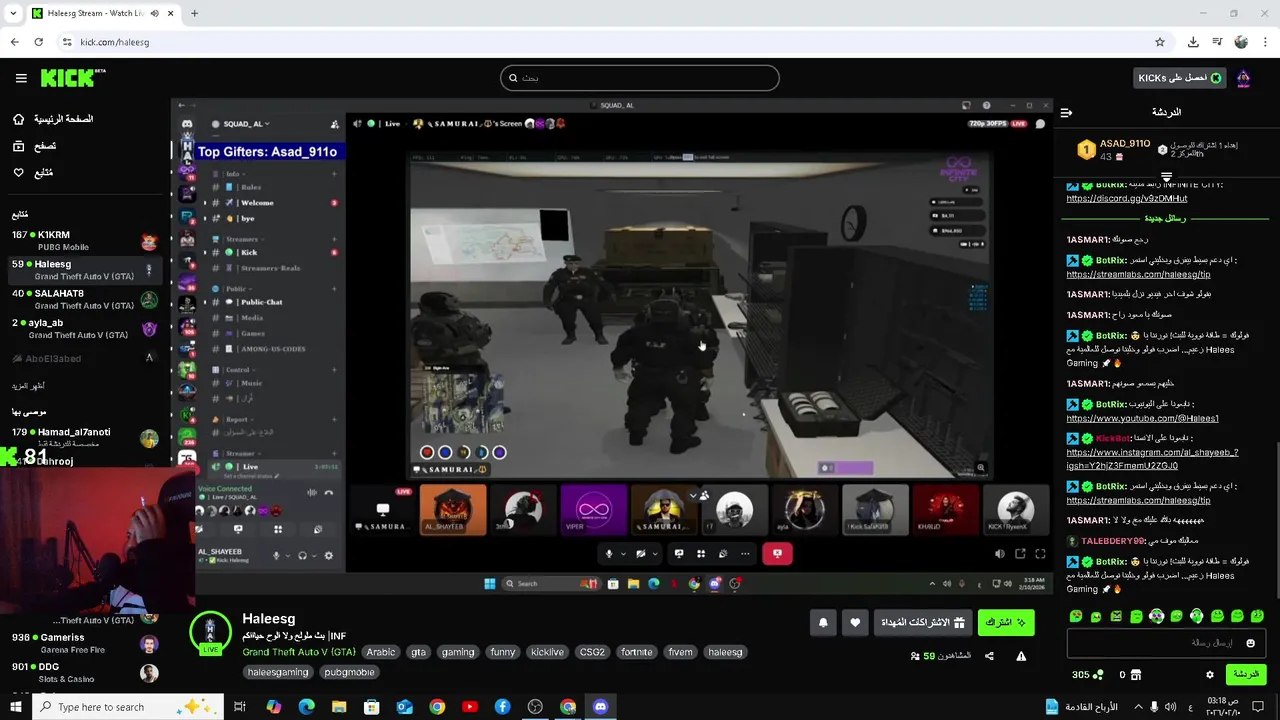This screenshot has width=1280, height=720.
Task: Open the chat shop icon
Action: pos(1136,675)
